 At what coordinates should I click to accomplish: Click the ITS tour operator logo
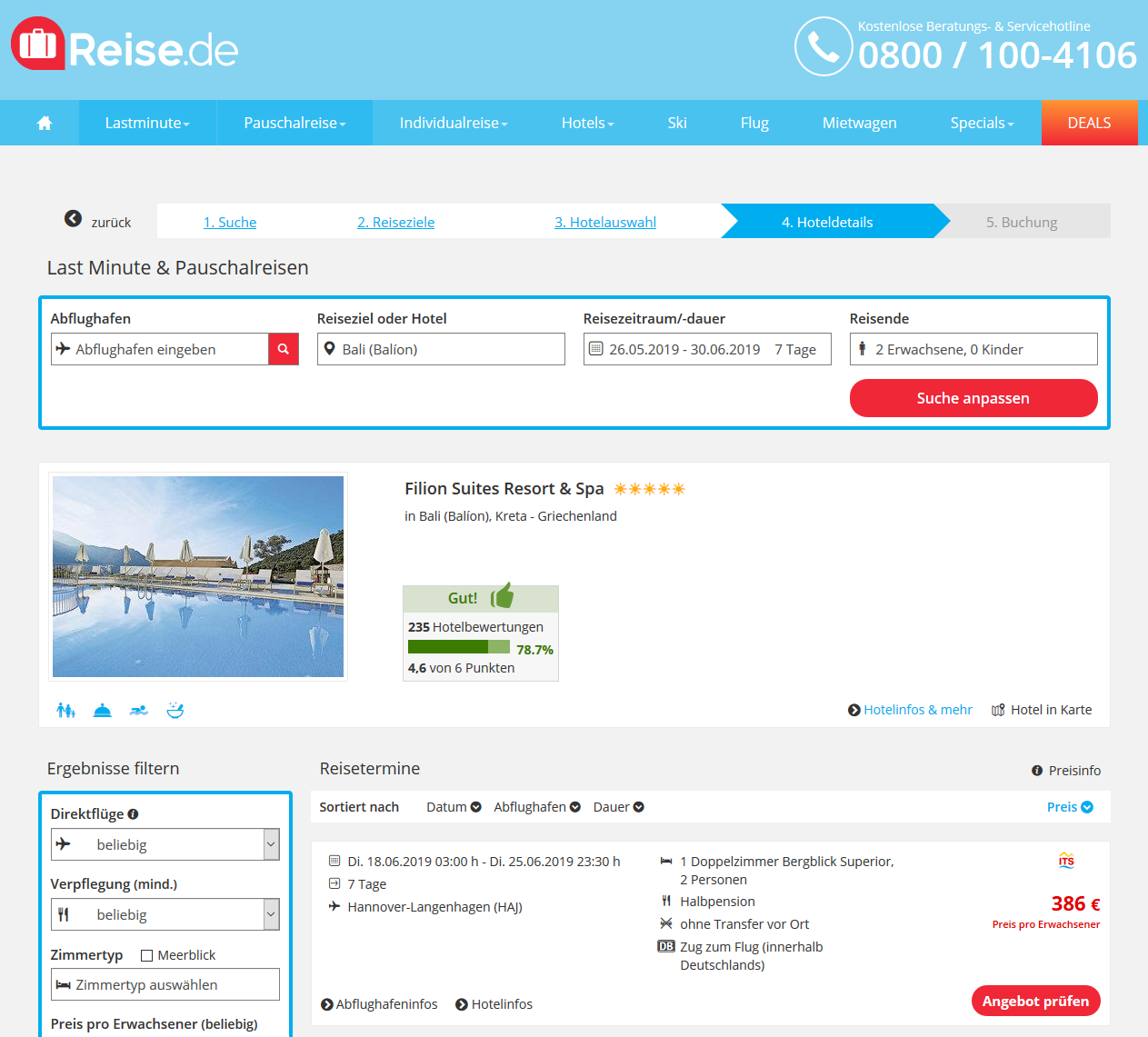pyautogui.click(x=1066, y=861)
